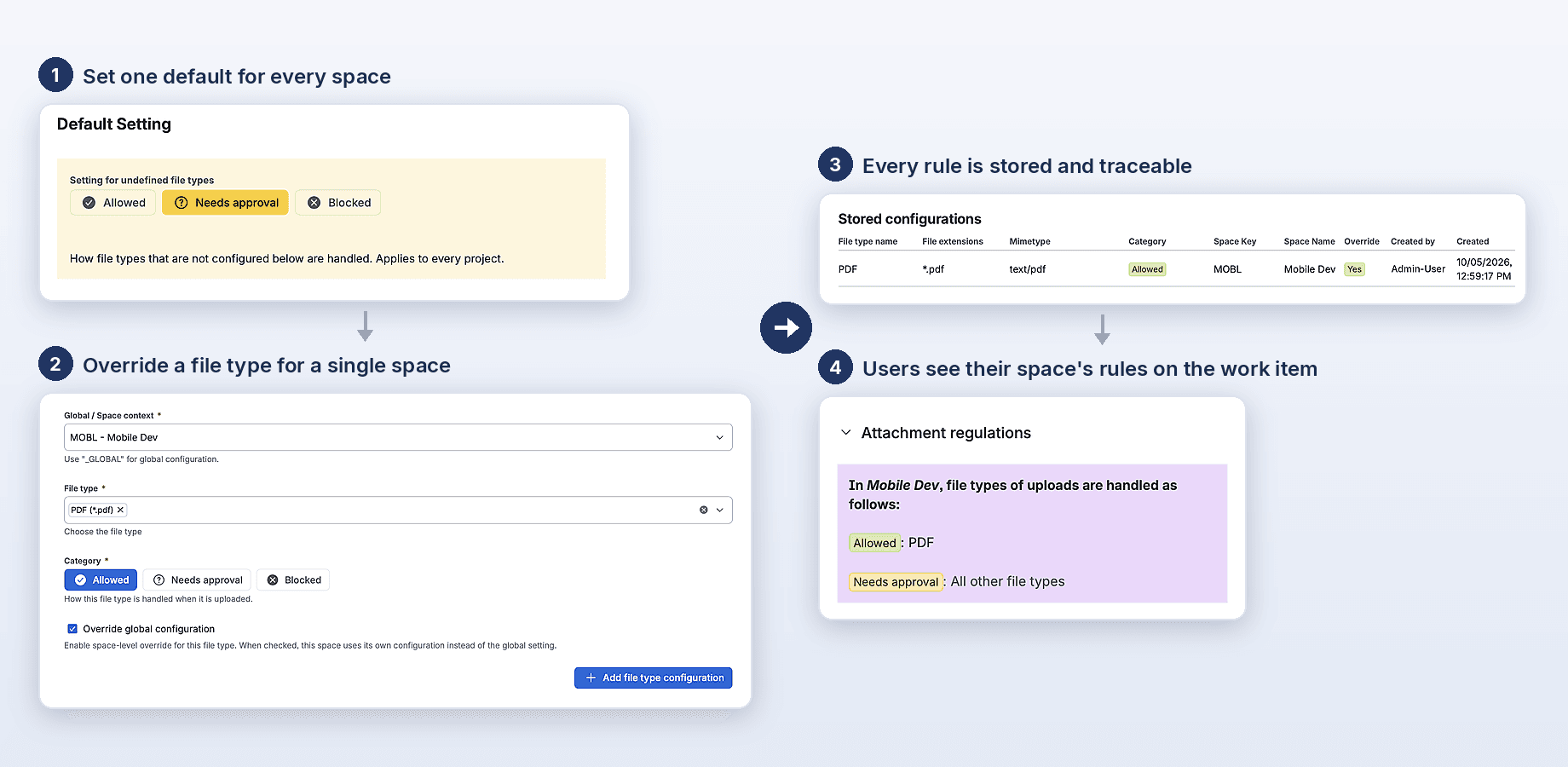Click the MOBL space key cell
The height and width of the screenshot is (767, 1568).
1227,269
